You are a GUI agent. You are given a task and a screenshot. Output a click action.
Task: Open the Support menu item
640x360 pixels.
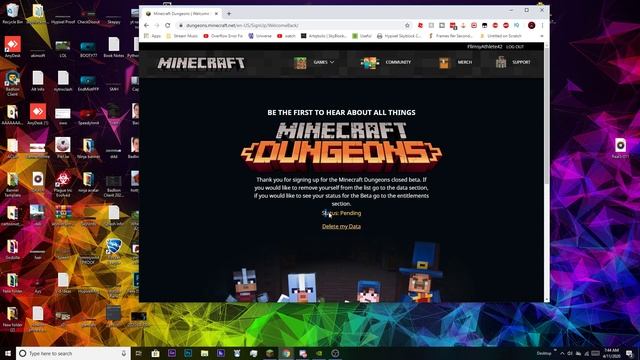(x=513, y=62)
